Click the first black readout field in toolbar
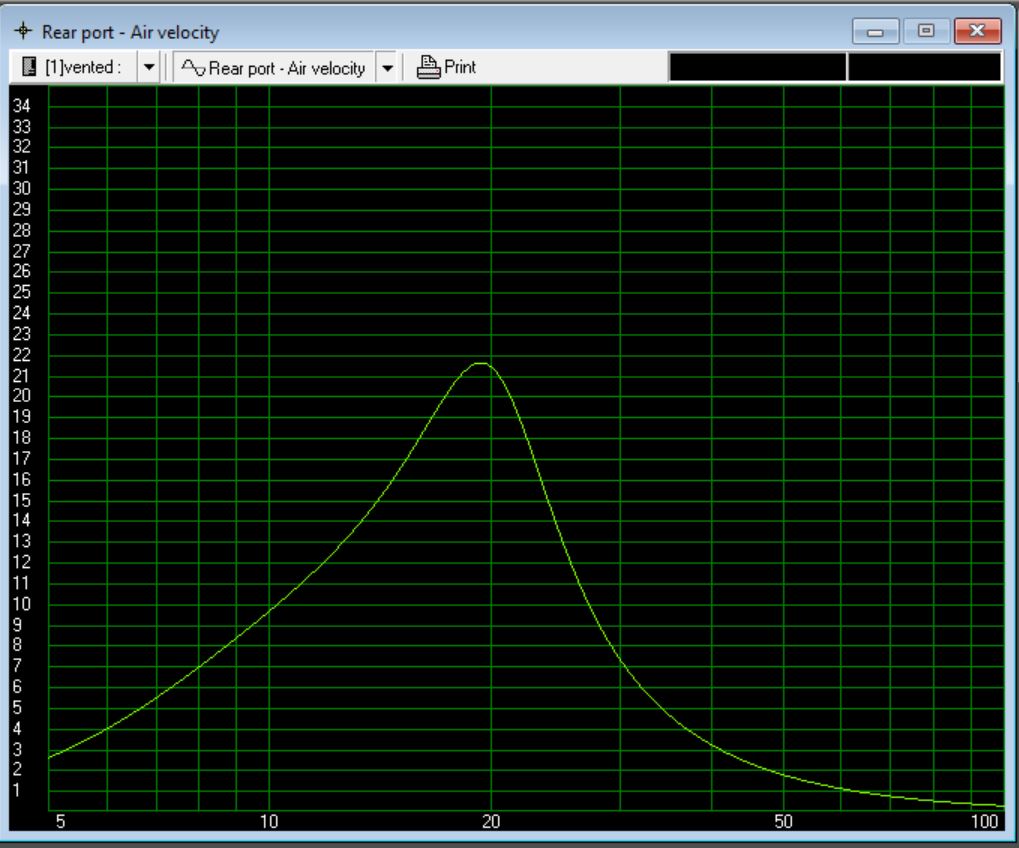The image size is (1019, 848). coord(757,67)
